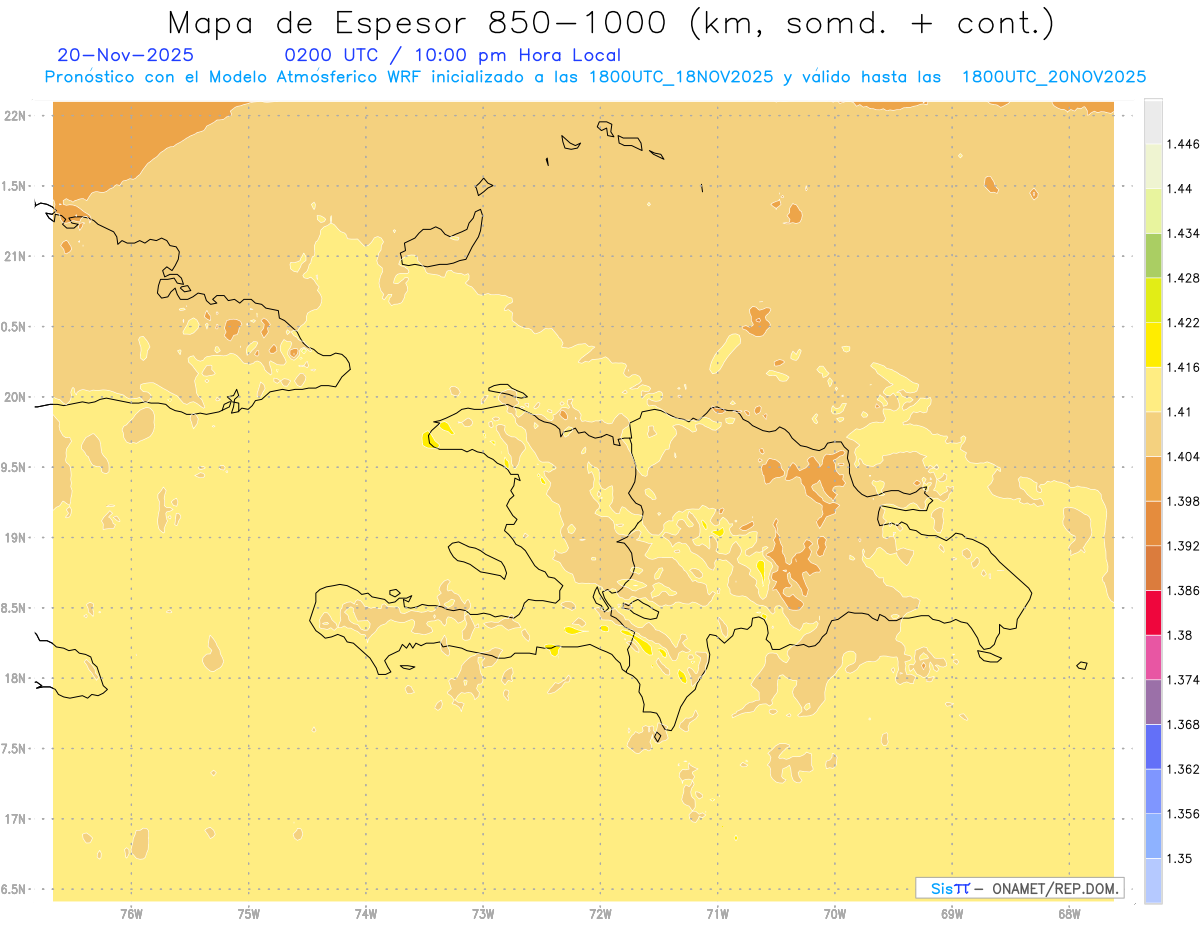Viewport: 1200px width, 927px height.
Task: Click the legend swatch between 1.386 and 1.392
Action: [x=1153, y=568]
